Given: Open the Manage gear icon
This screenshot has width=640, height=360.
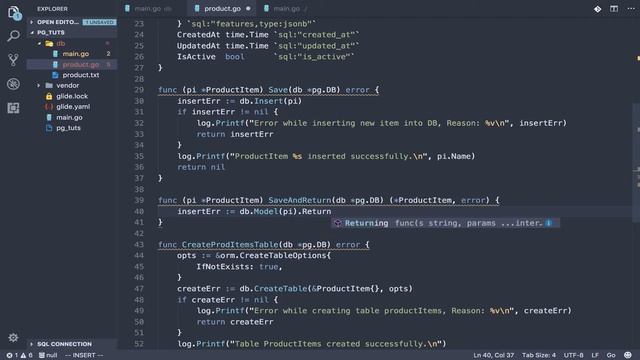Looking at the screenshot, I should click(13, 338).
